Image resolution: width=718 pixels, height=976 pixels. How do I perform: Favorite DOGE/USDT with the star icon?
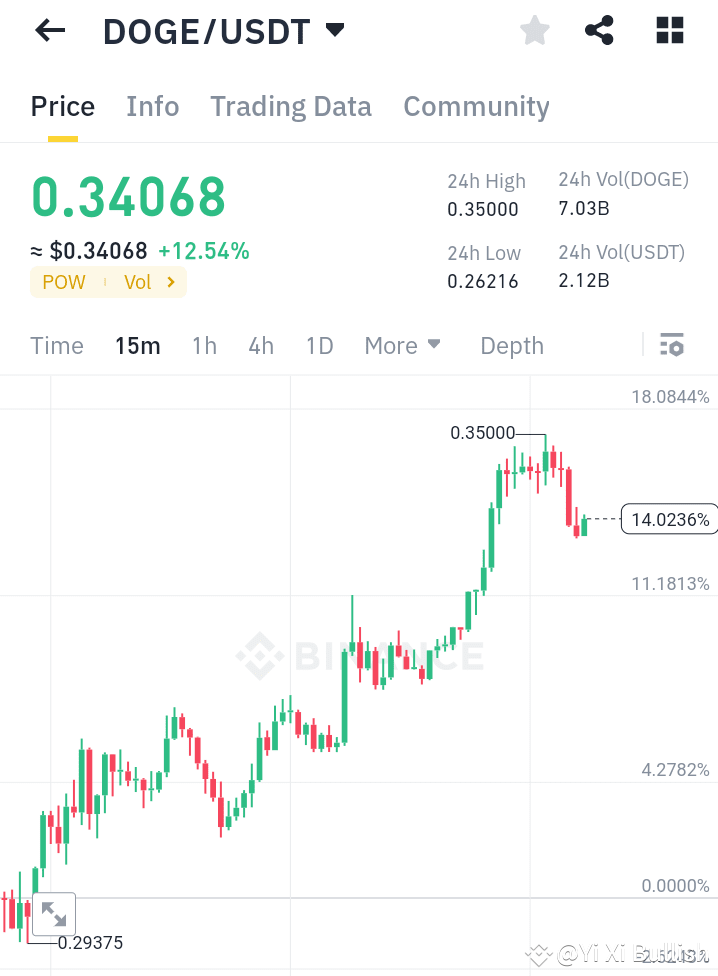(x=534, y=30)
